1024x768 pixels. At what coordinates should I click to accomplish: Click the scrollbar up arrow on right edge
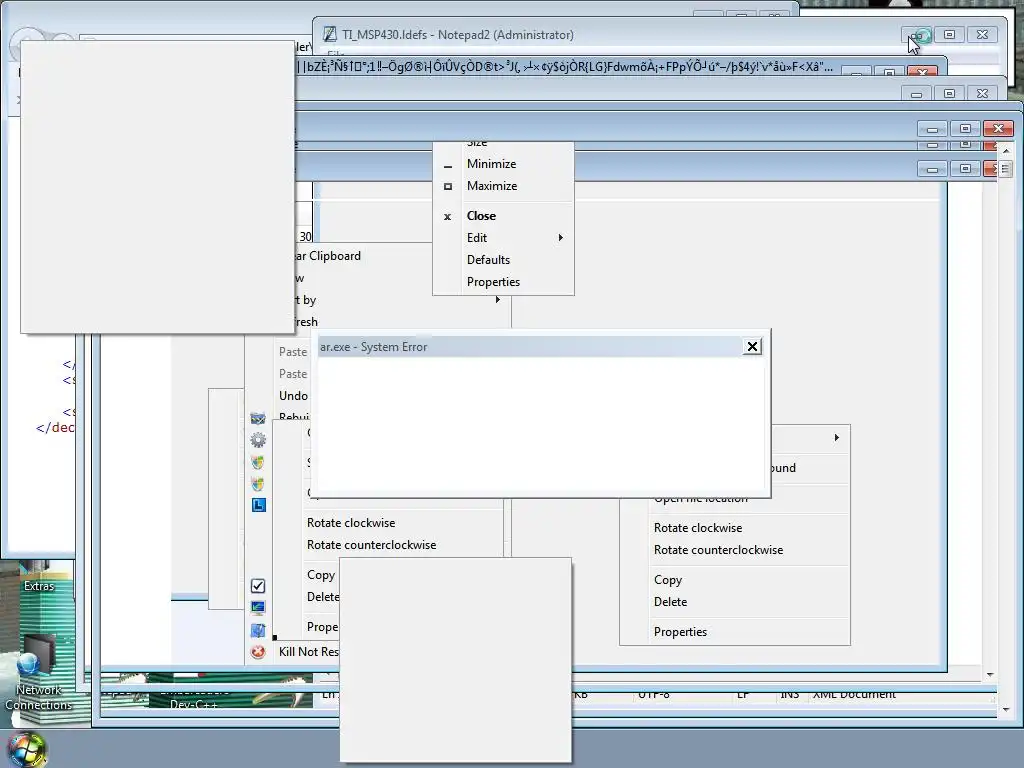[x=1006, y=151]
